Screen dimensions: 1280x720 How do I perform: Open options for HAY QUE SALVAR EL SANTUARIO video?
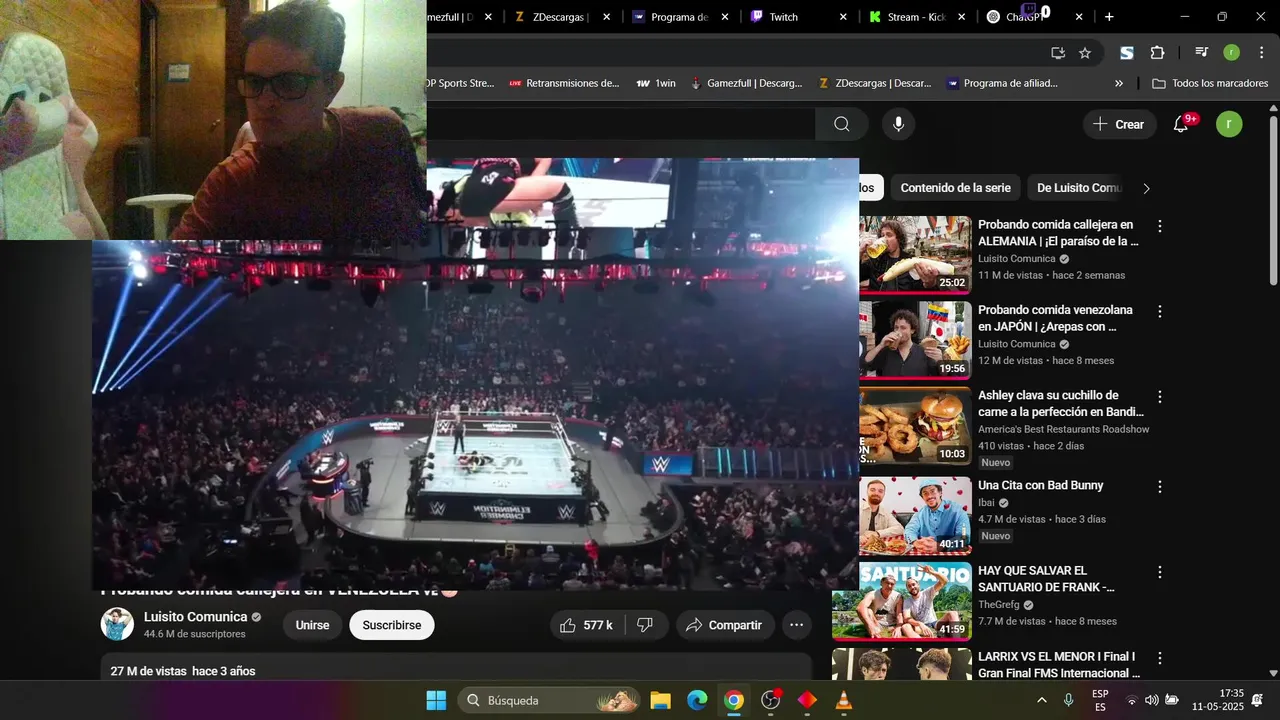(x=1160, y=573)
